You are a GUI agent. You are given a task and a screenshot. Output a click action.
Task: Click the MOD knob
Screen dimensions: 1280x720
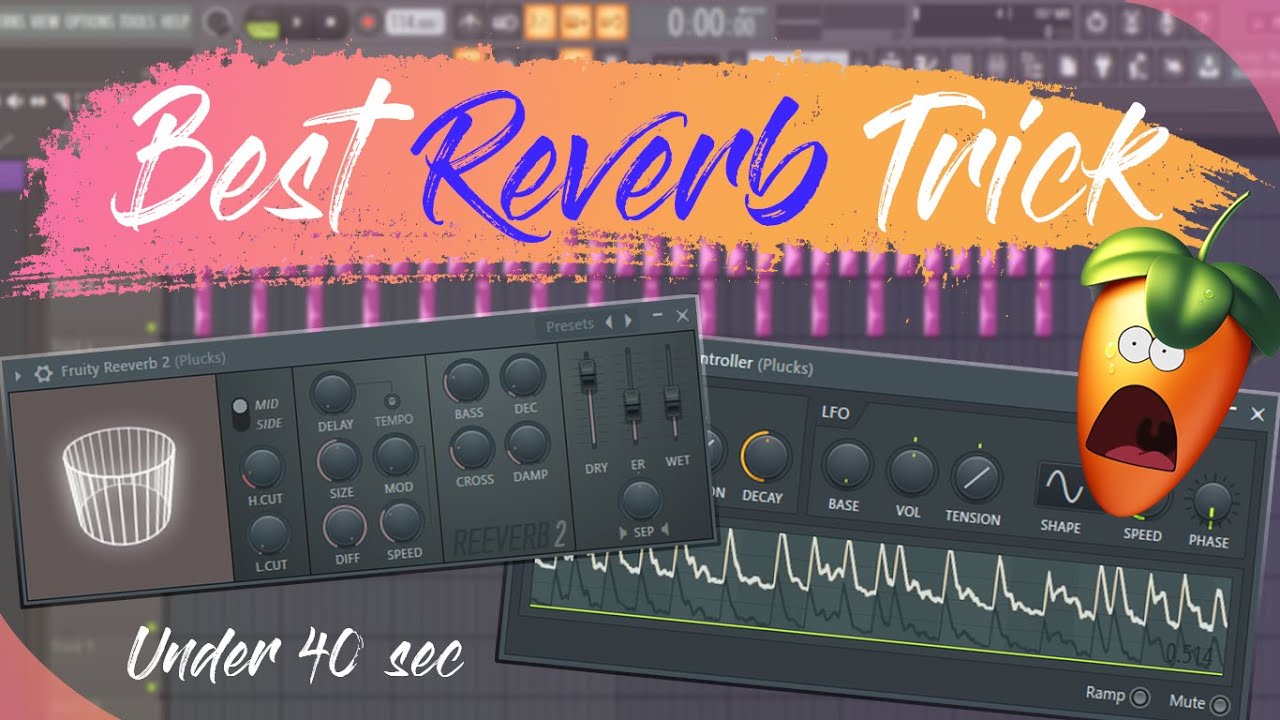395,455
